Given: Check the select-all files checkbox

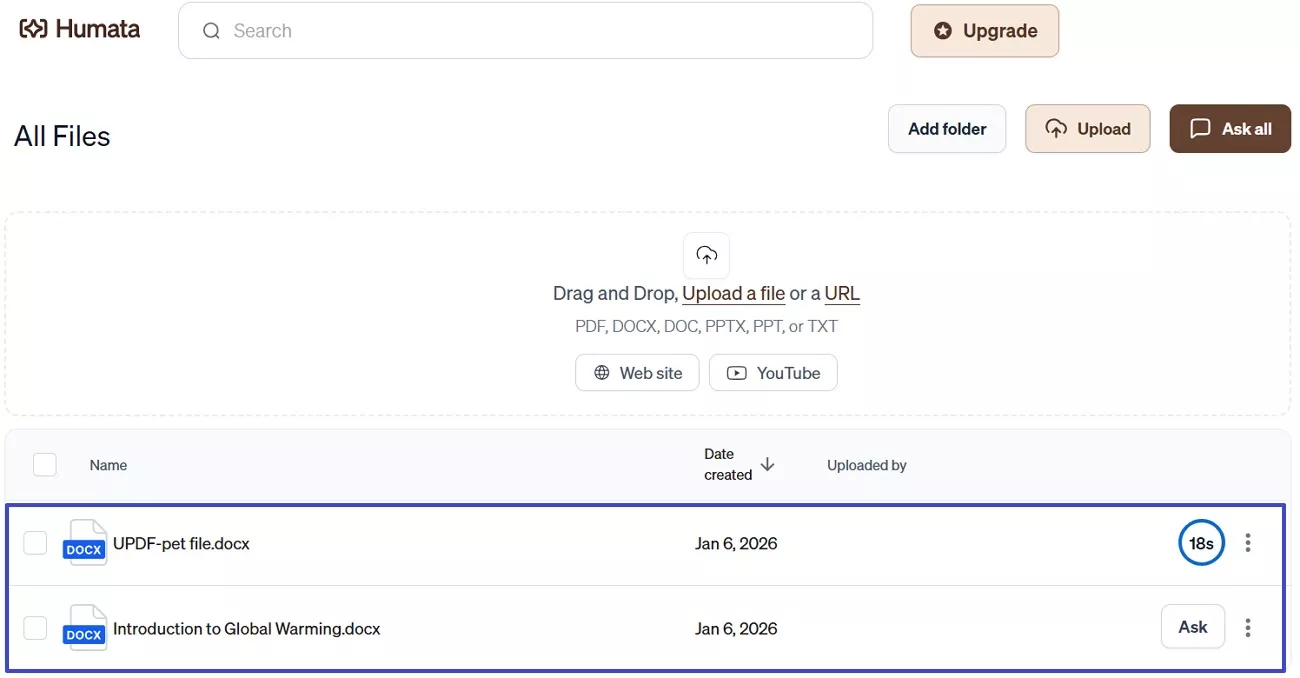Looking at the screenshot, I should click(x=45, y=464).
